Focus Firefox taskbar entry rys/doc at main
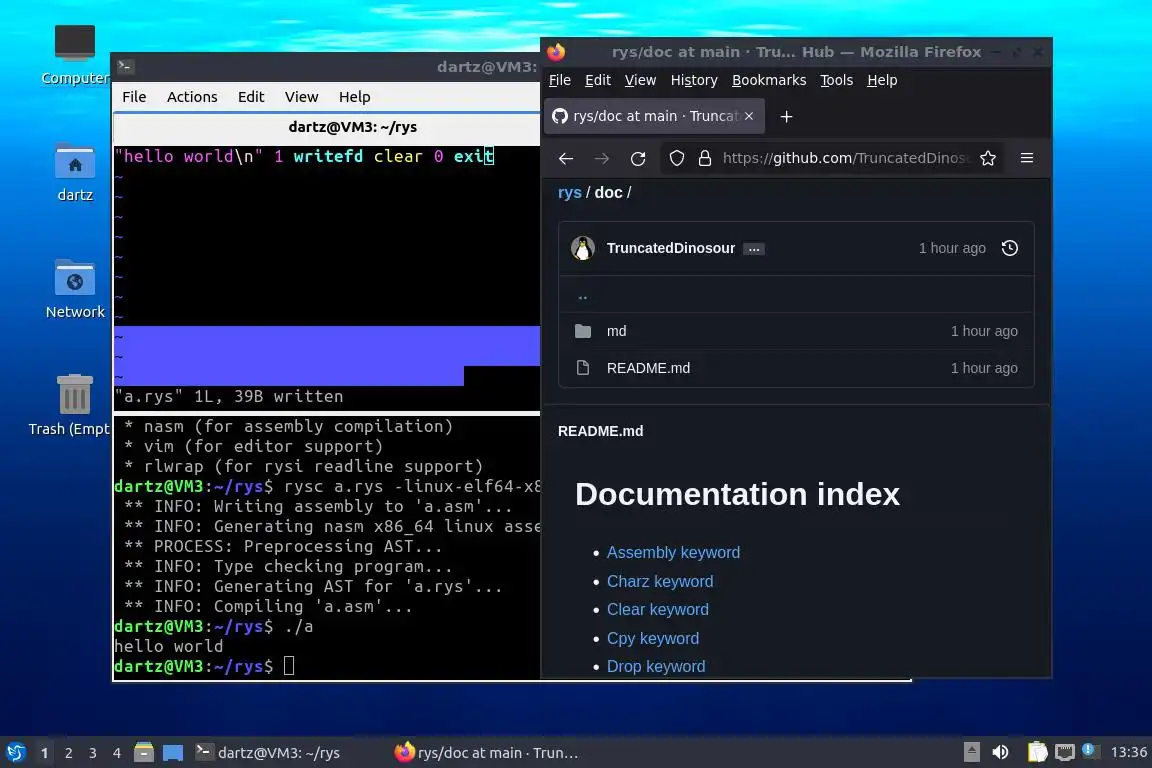The image size is (1152, 768). 486,753
